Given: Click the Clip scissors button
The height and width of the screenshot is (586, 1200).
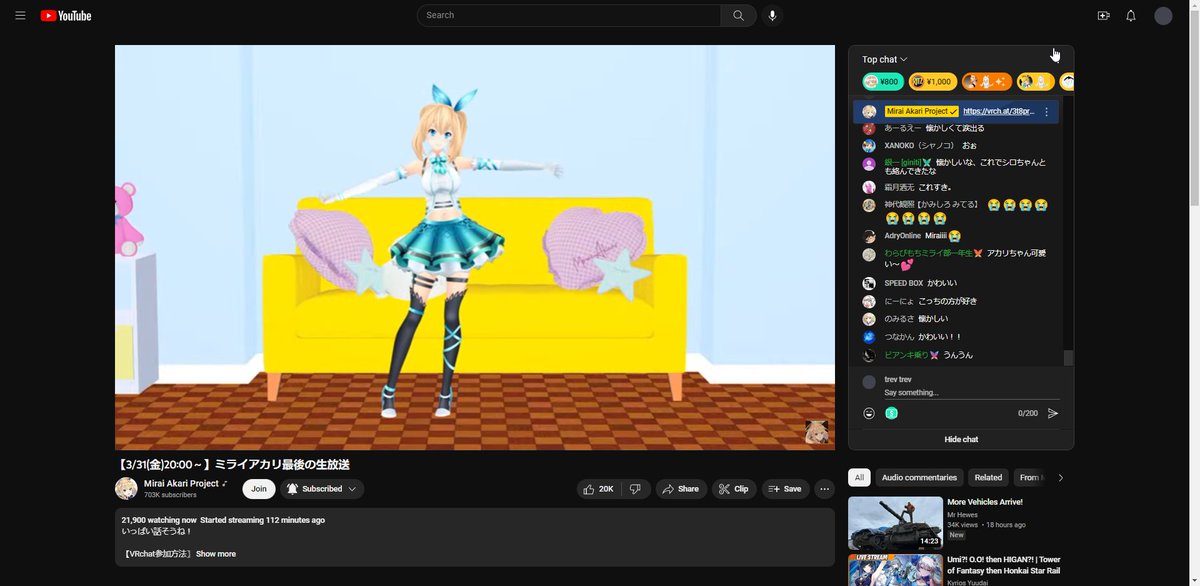Looking at the screenshot, I should coord(734,489).
